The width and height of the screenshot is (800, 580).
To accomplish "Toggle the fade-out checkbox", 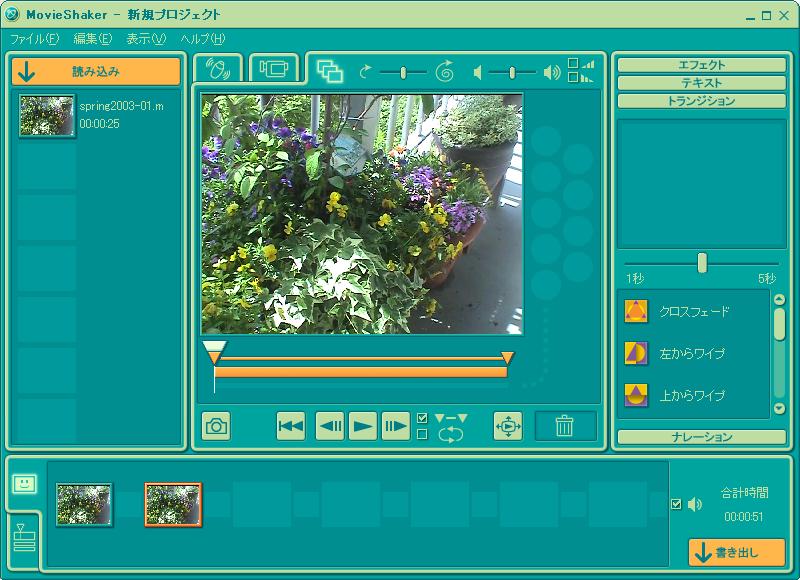I will tap(573, 77).
